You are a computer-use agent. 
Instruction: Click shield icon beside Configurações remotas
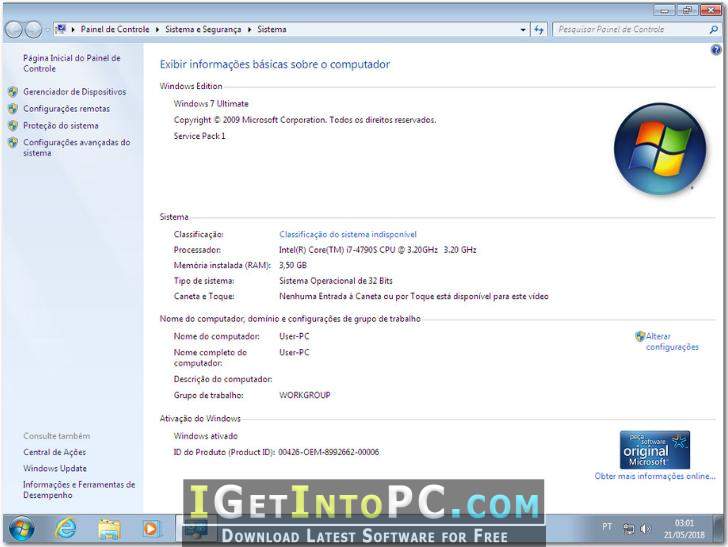point(13,109)
